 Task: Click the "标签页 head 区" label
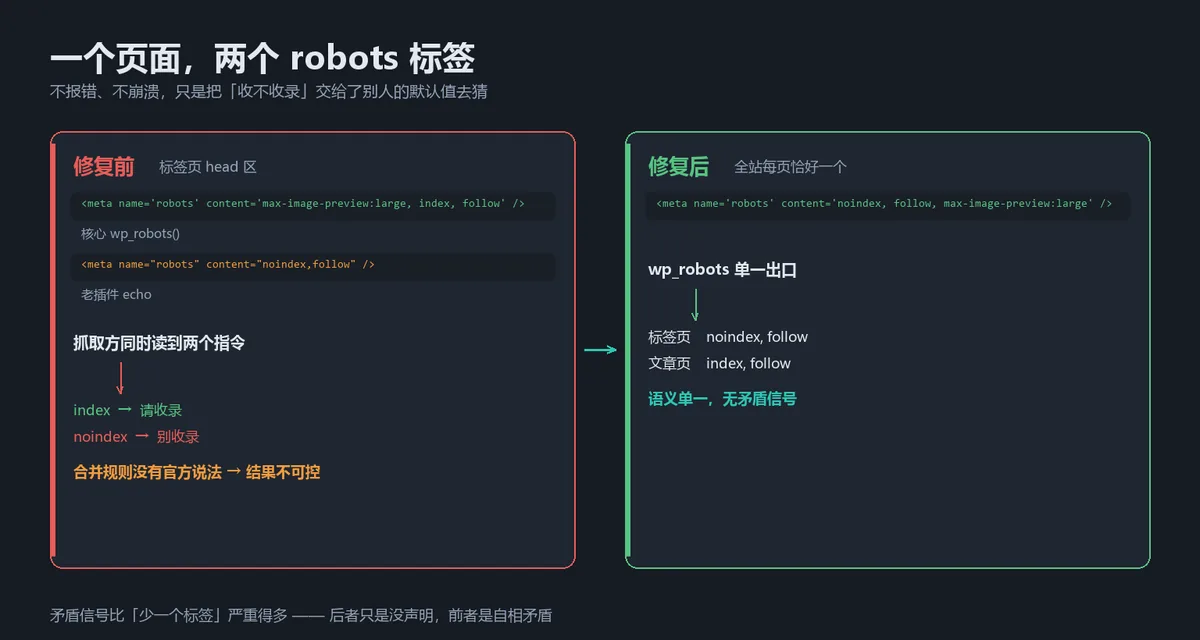point(208,167)
